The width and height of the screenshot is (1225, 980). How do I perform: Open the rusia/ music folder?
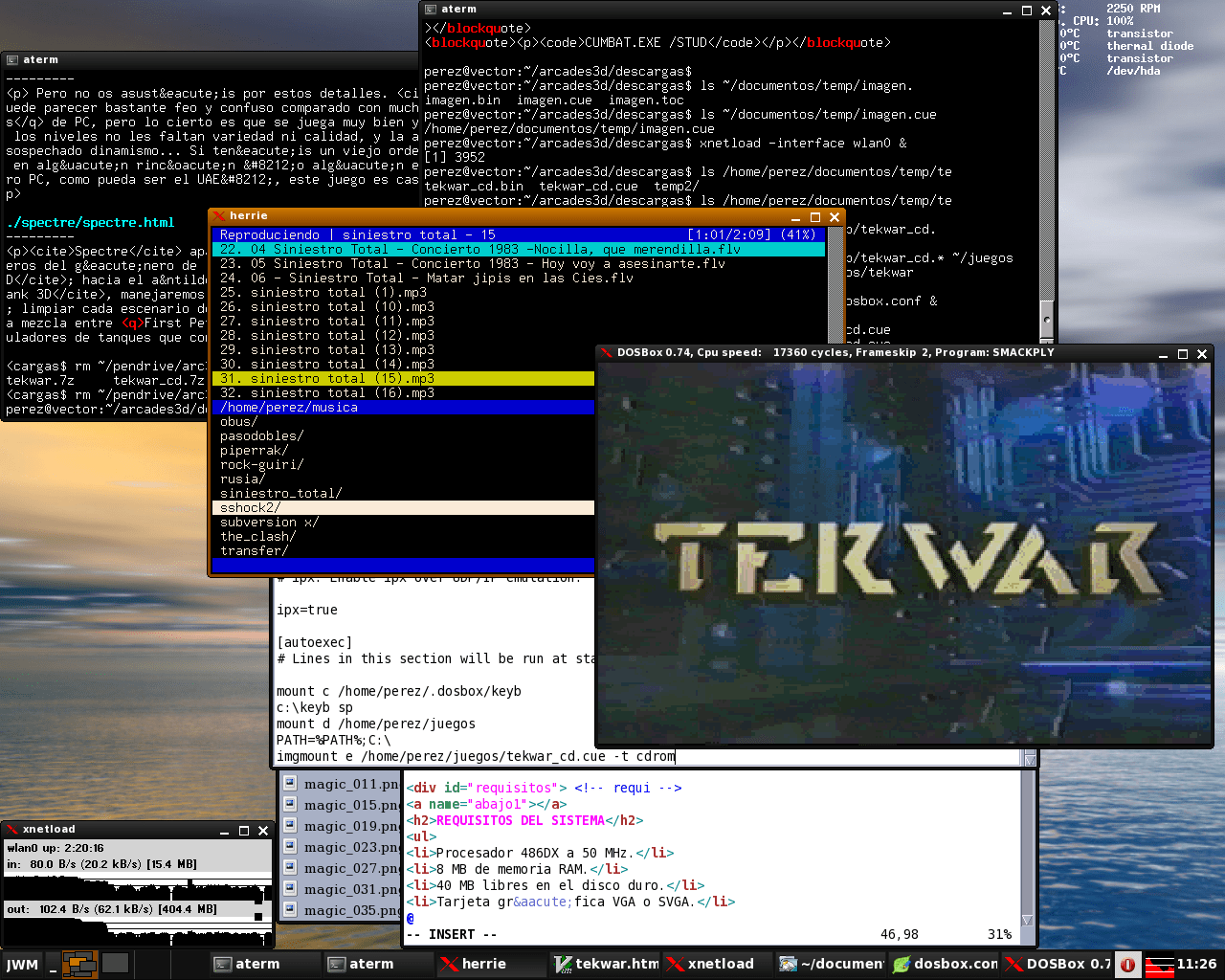point(404,479)
